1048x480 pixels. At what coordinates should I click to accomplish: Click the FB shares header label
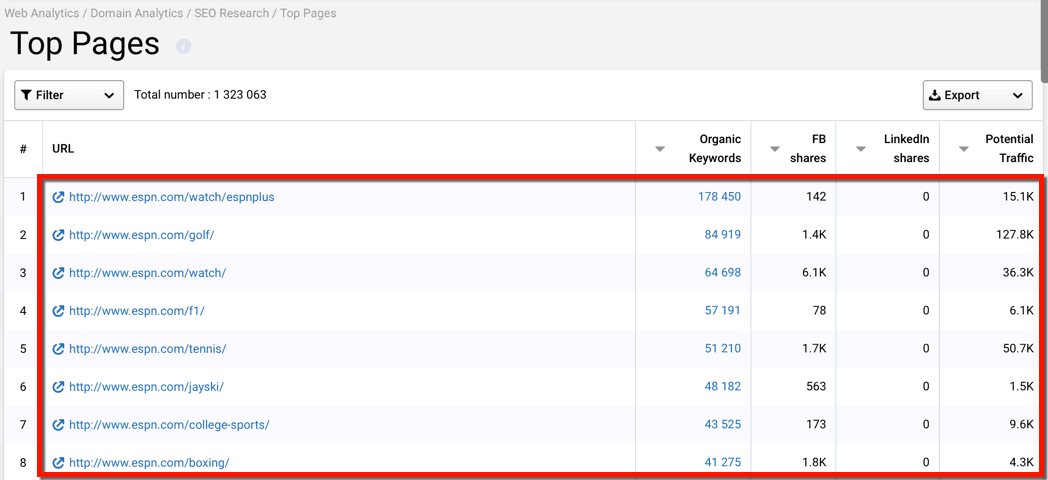pos(808,149)
